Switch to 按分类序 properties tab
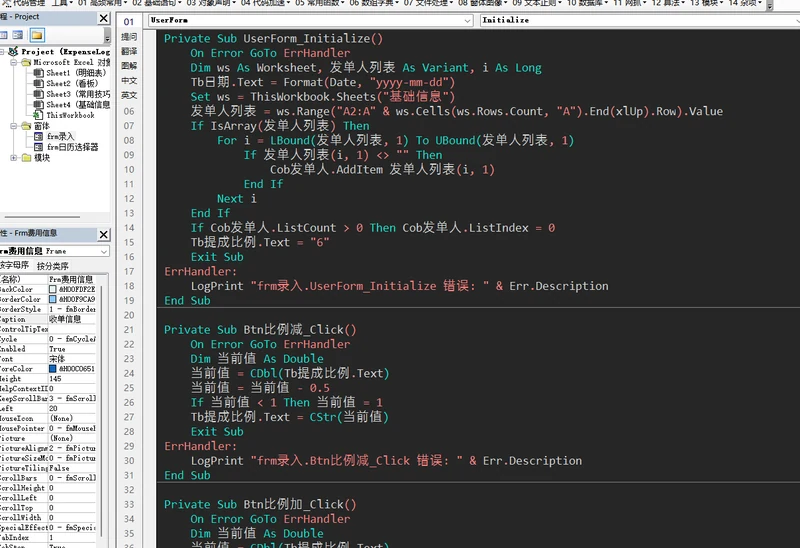This screenshot has width=800, height=548. [x=53, y=266]
